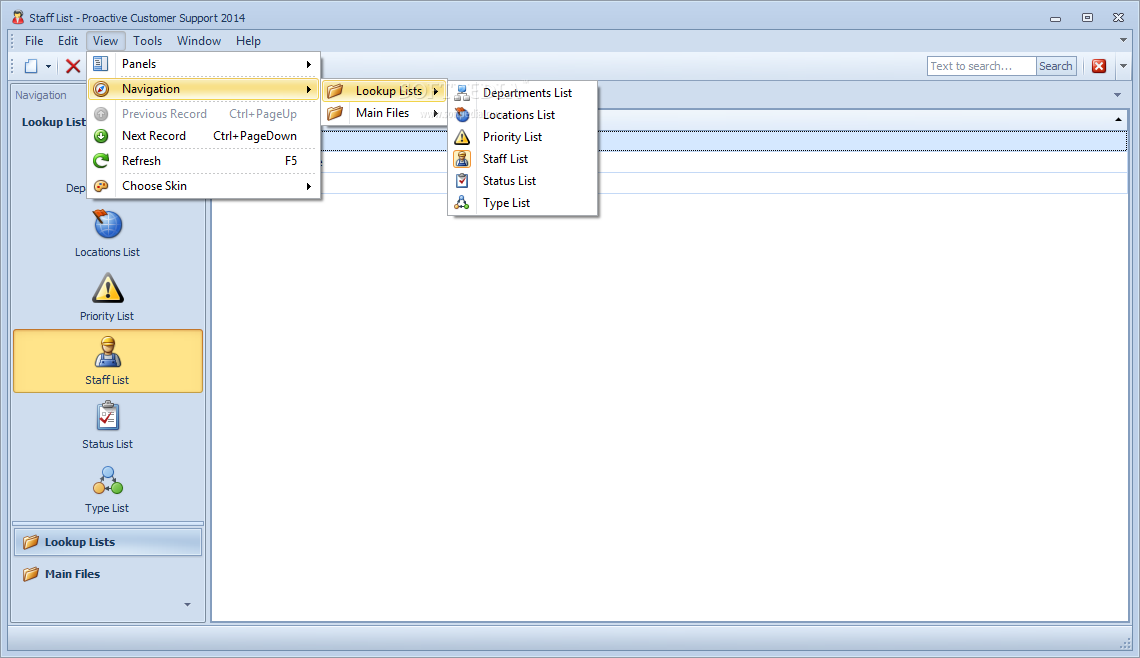1140x658 pixels.
Task: Maximize the application window
Action: pyautogui.click(x=1088, y=17)
